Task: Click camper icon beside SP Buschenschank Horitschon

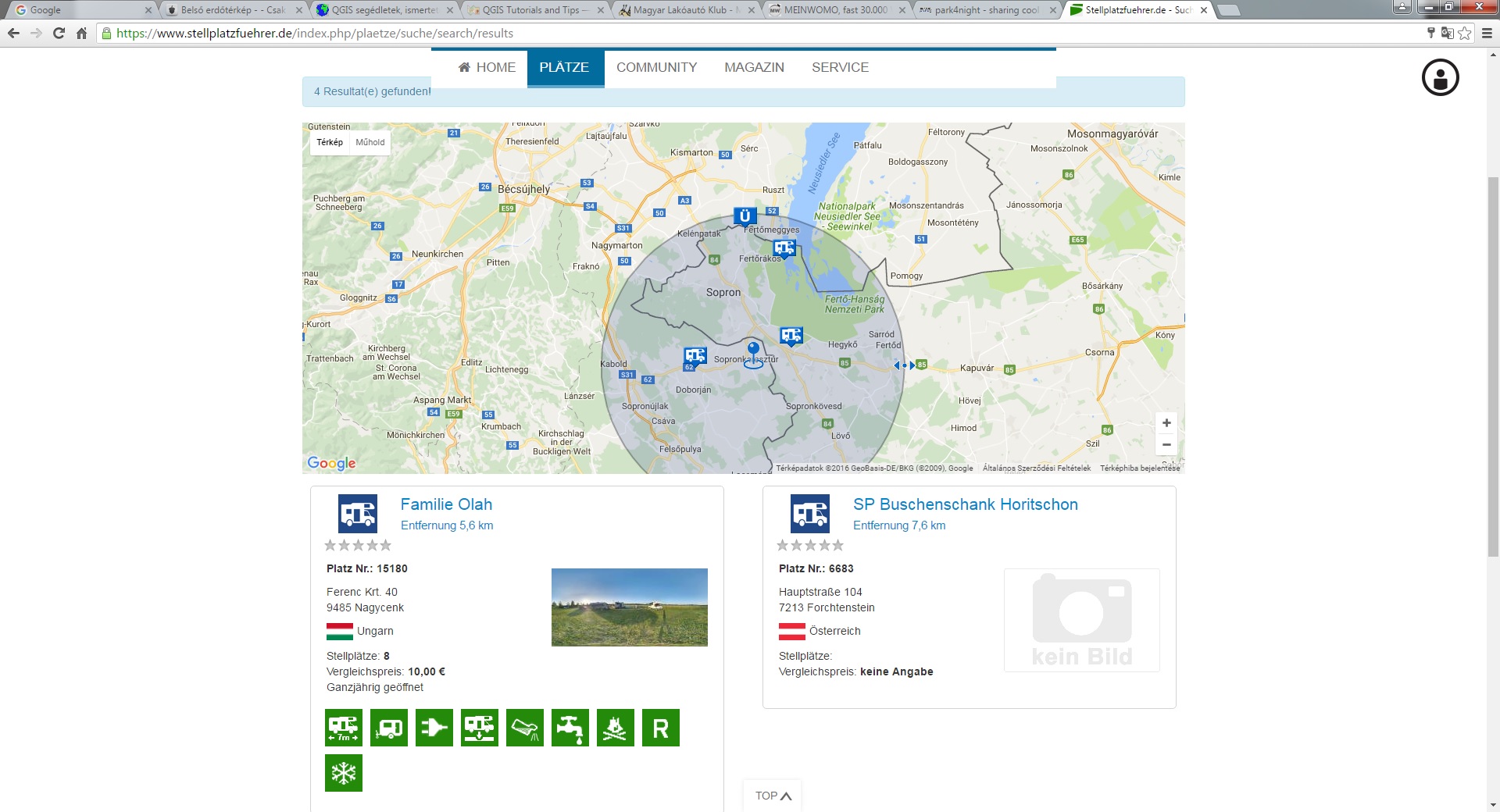Action: tap(810, 514)
